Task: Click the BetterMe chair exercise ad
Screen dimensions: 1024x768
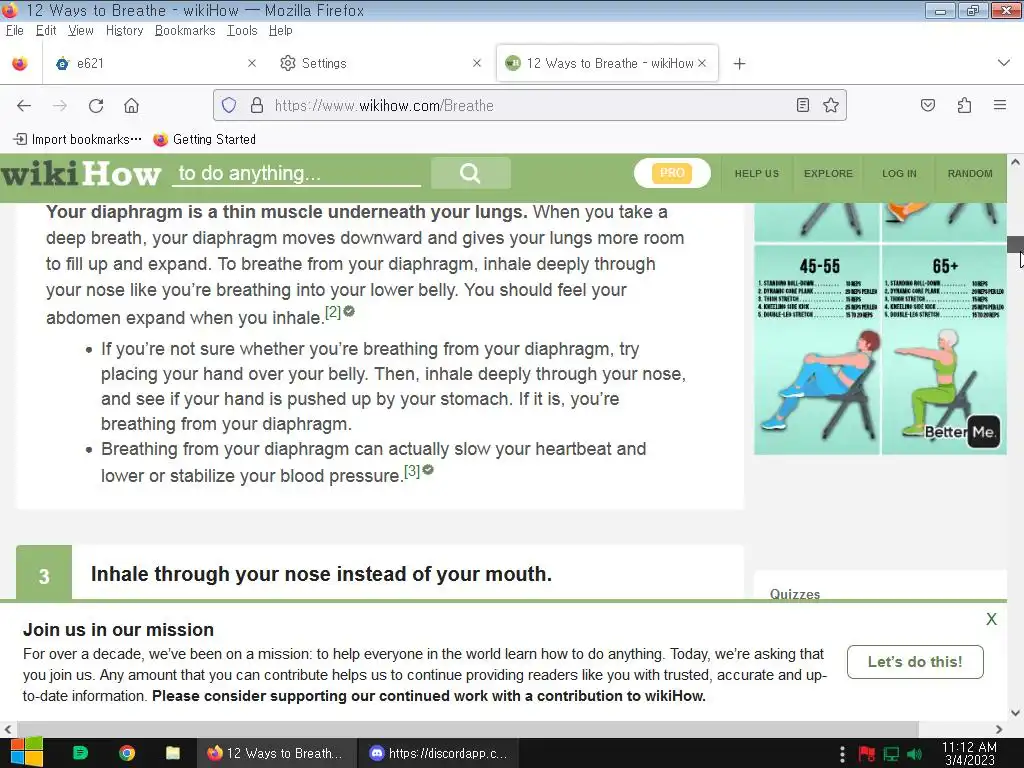Action: click(880, 328)
